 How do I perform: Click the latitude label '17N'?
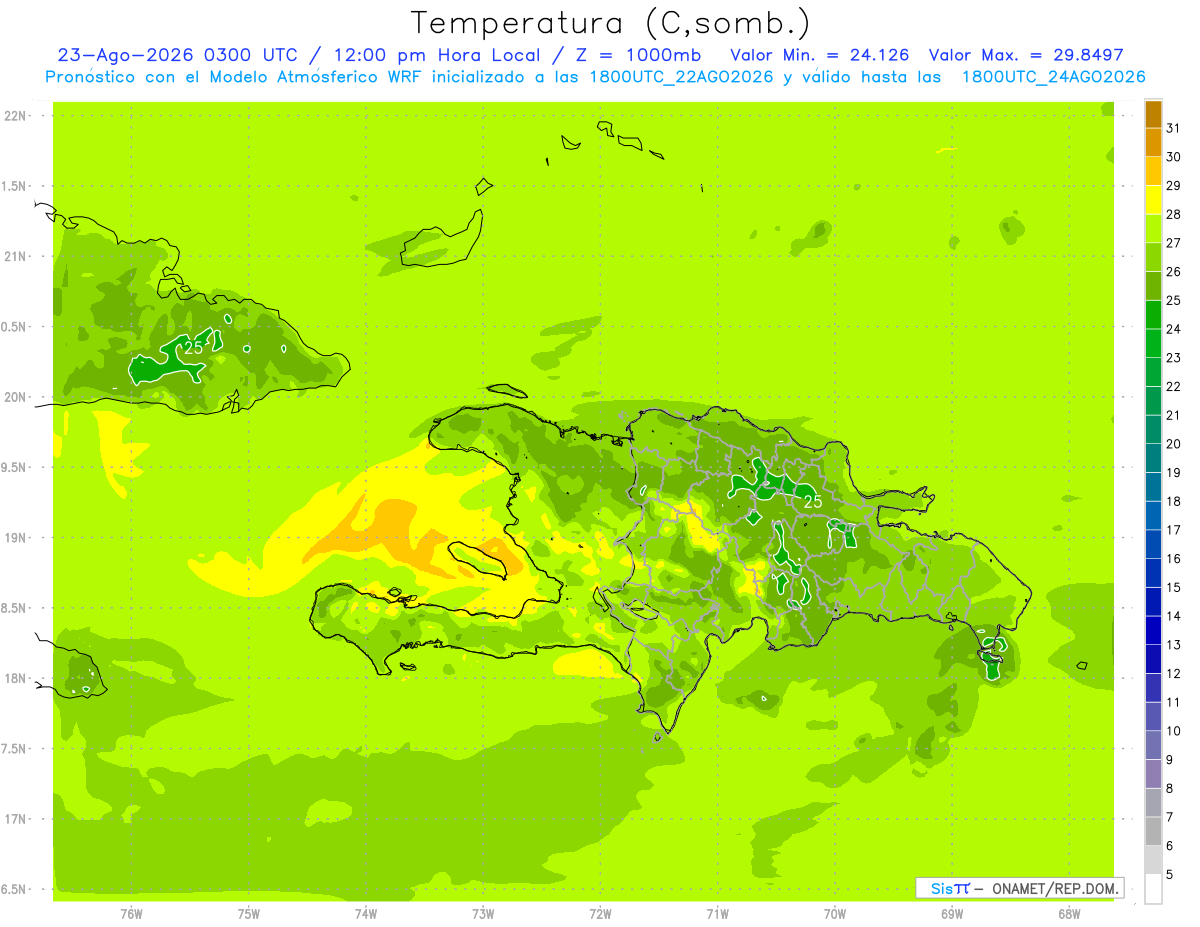[x=14, y=819]
